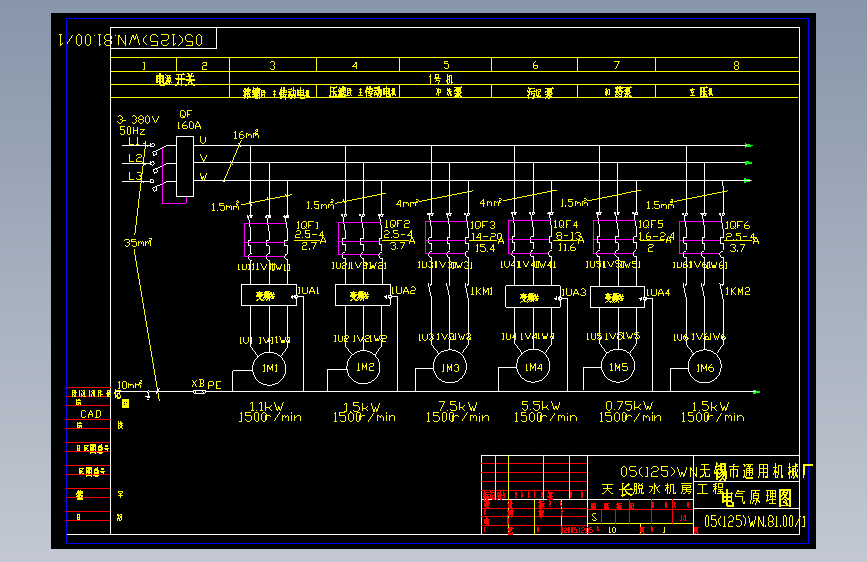Select the 无锡市通用机械厂 company text
The image size is (867, 562).
coord(755,471)
